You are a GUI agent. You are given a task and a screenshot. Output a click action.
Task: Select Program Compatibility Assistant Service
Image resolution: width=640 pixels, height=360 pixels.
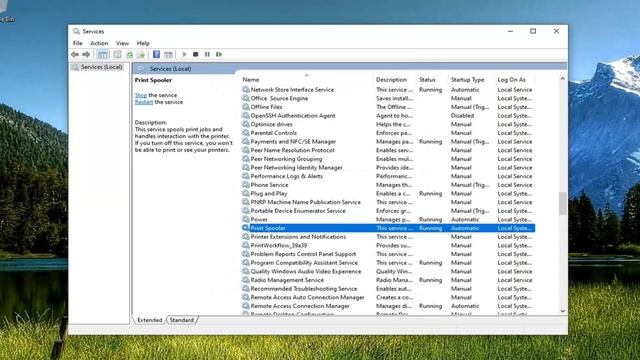coord(388,262)
